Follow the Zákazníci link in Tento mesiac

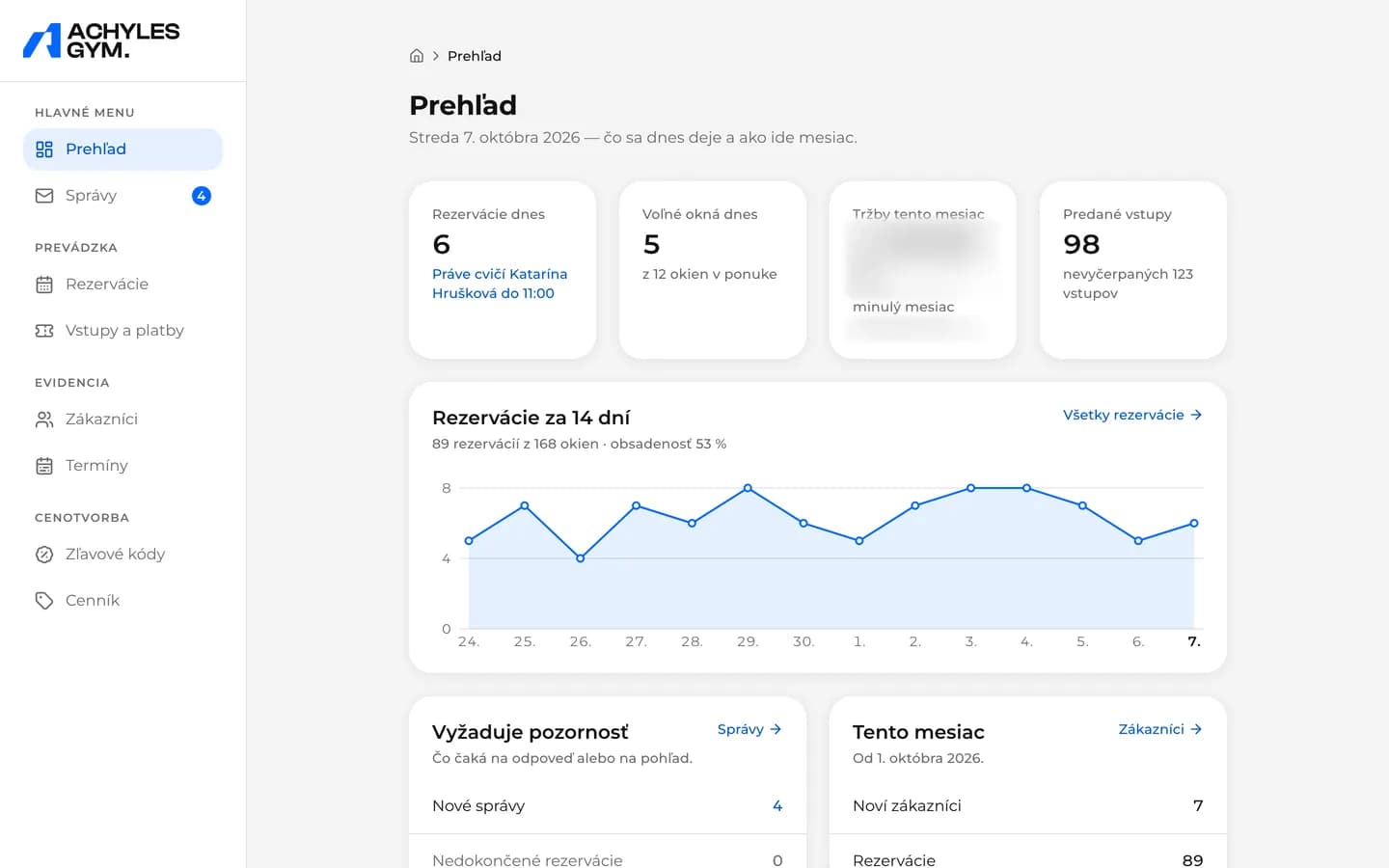[x=1160, y=729]
